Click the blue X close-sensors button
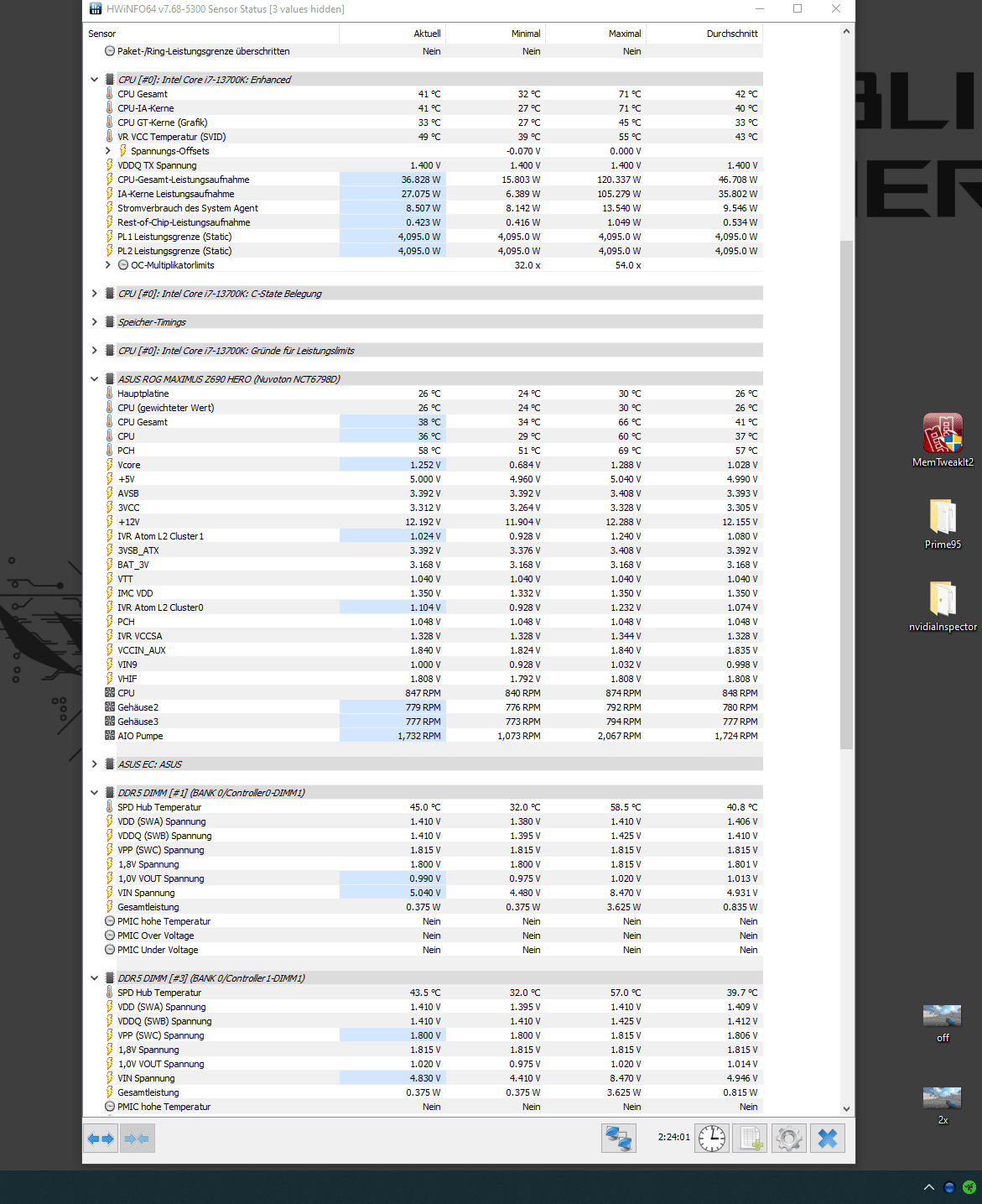 pos(828,1139)
